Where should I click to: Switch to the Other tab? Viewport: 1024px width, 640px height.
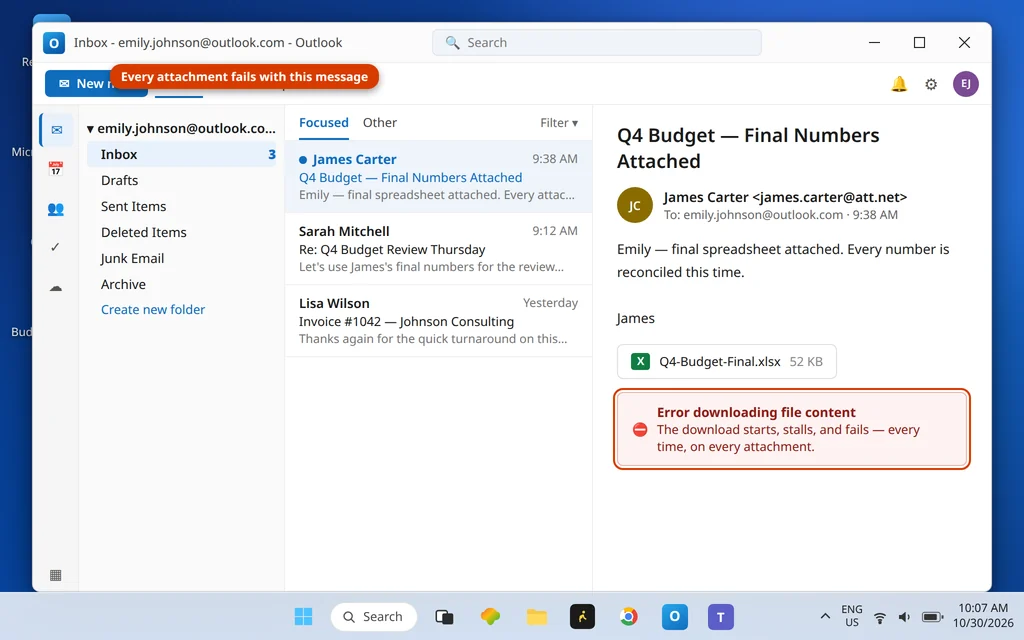coord(379,123)
